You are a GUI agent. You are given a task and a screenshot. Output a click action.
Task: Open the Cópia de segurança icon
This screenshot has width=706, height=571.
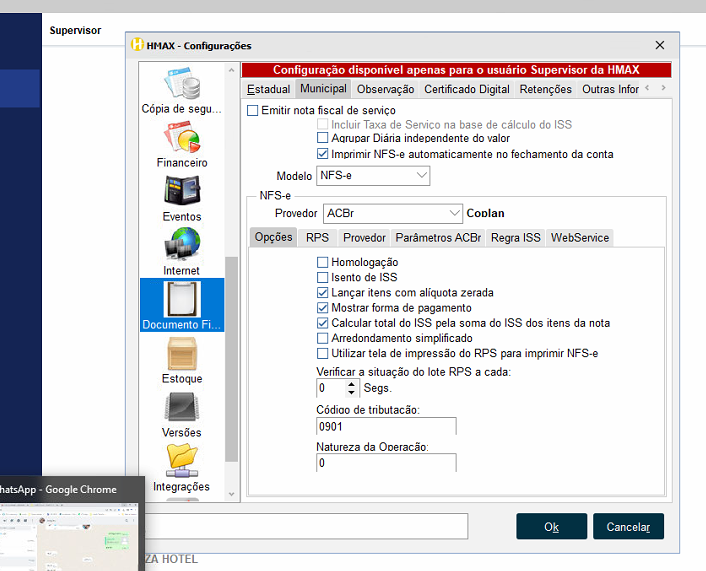[x=182, y=83]
